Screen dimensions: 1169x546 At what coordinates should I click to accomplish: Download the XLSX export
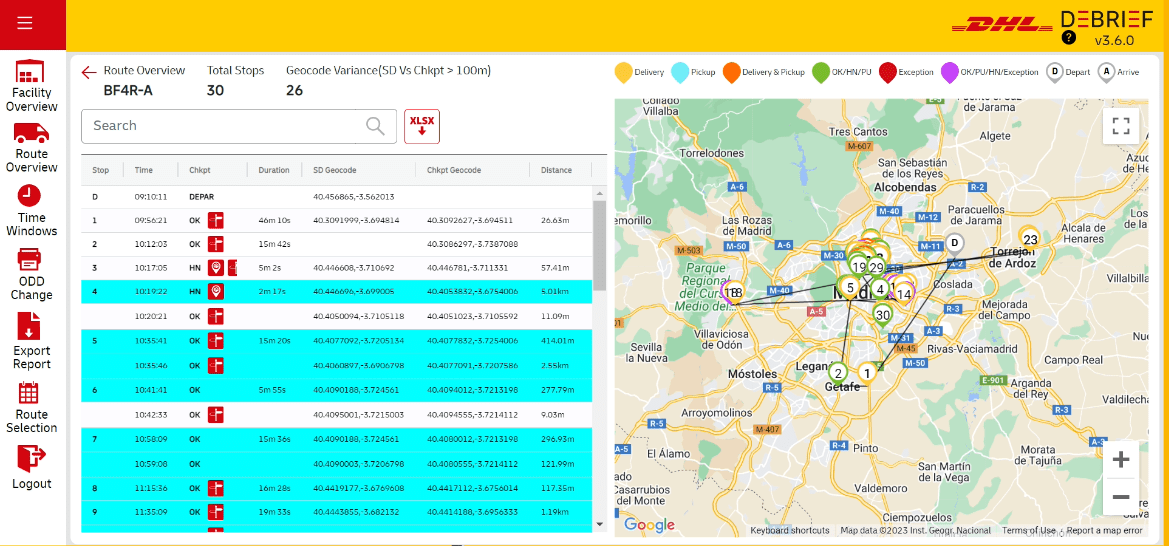click(422, 126)
